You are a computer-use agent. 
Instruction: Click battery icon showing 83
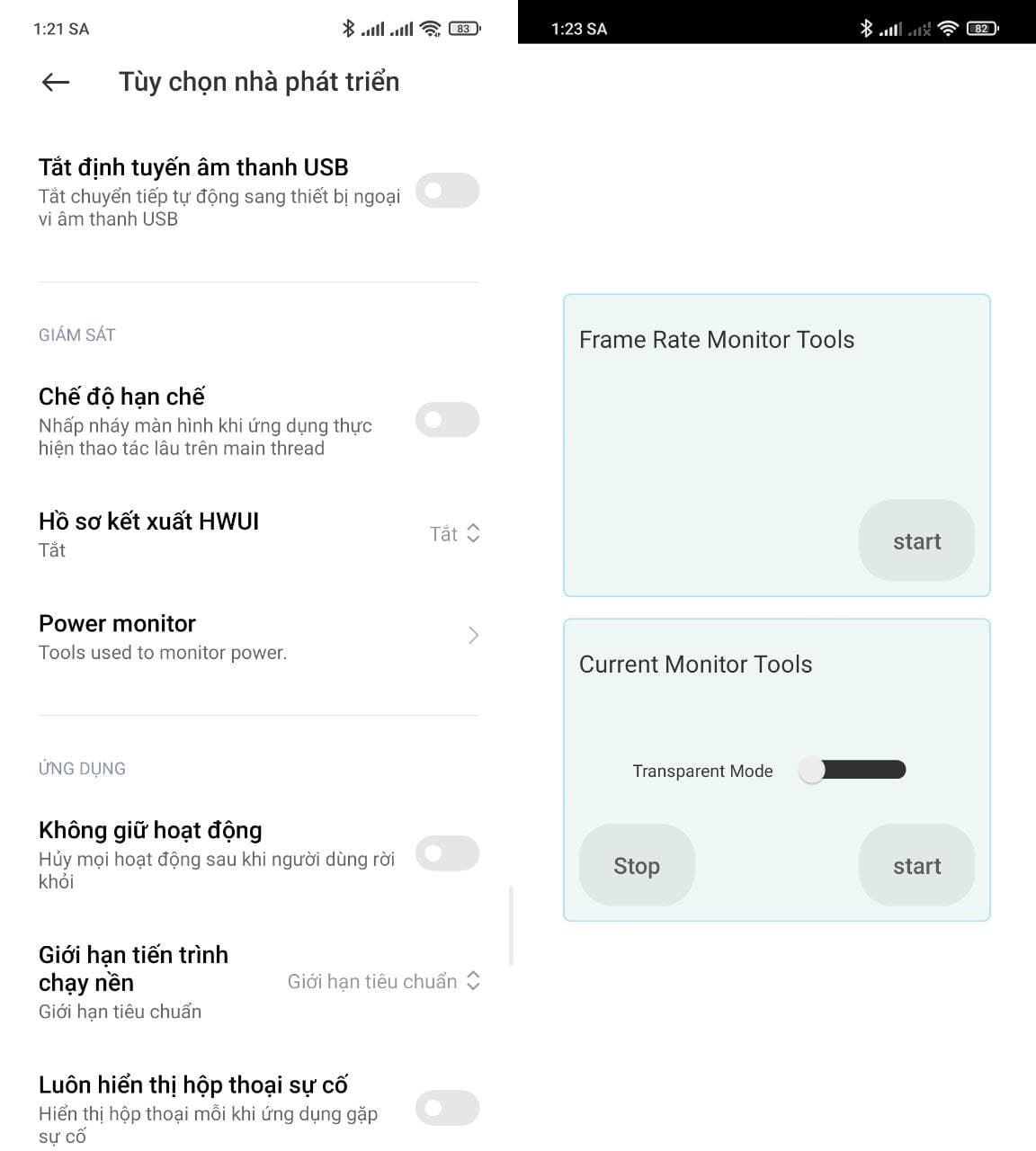[x=464, y=29]
